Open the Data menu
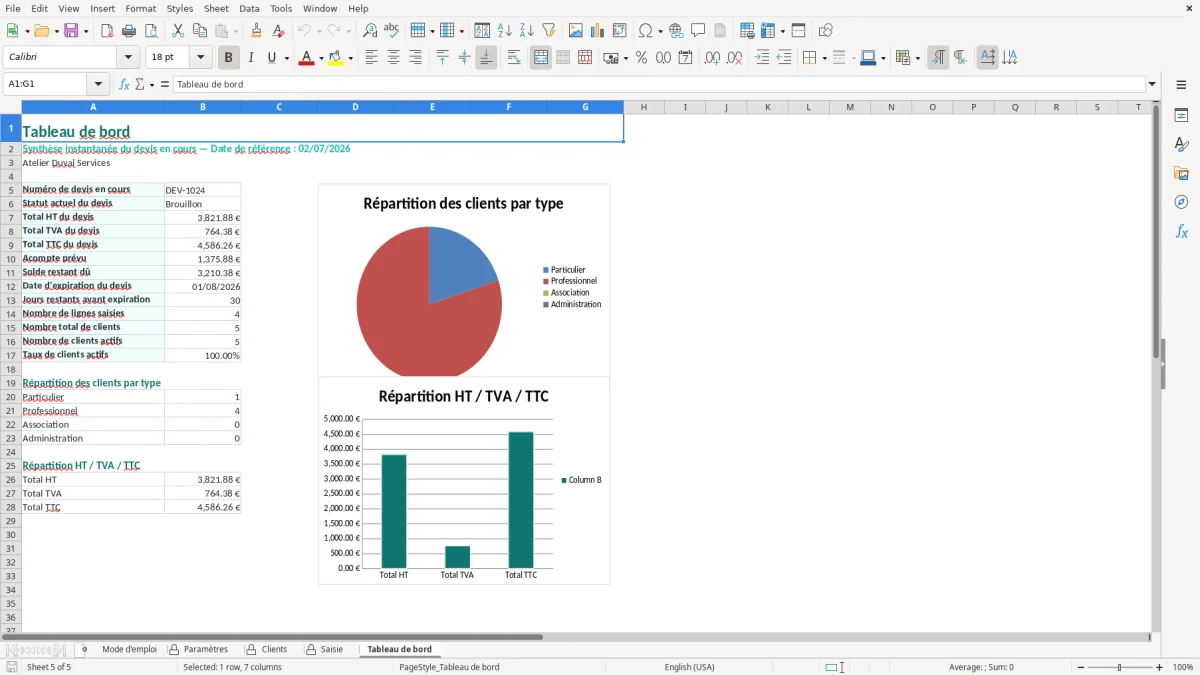Image resolution: width=1200 pixels, height=675 pixels. tap(249, 8)
